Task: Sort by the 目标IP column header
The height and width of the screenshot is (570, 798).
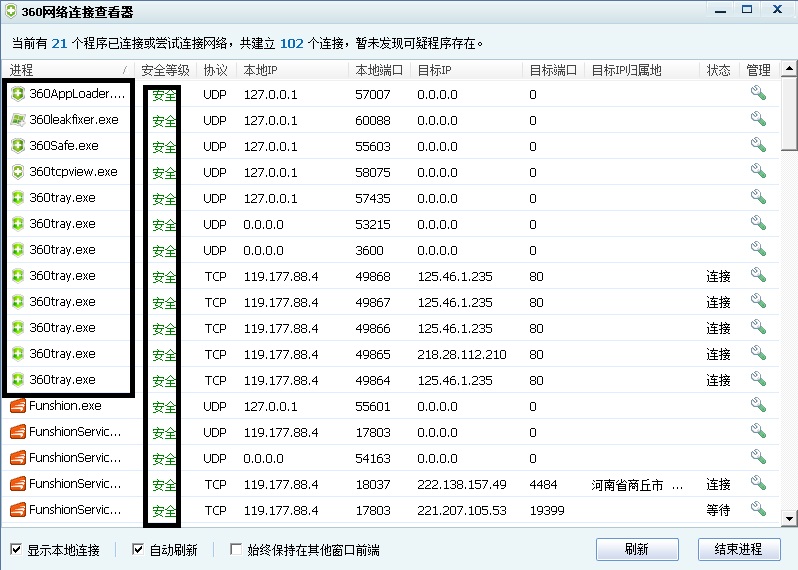Action: coord(466,70)
